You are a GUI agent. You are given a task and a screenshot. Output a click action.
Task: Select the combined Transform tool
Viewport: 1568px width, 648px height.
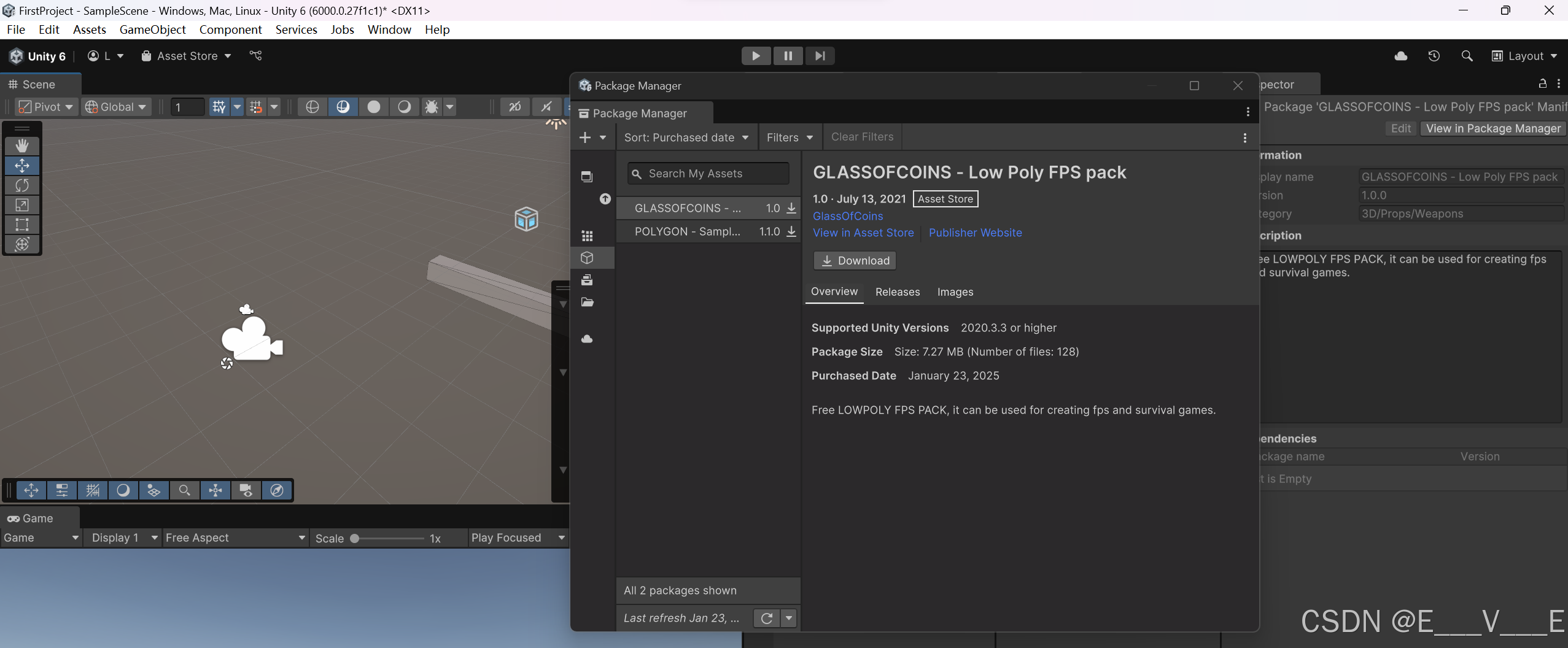pyautogui.click(x=22, y=244)
